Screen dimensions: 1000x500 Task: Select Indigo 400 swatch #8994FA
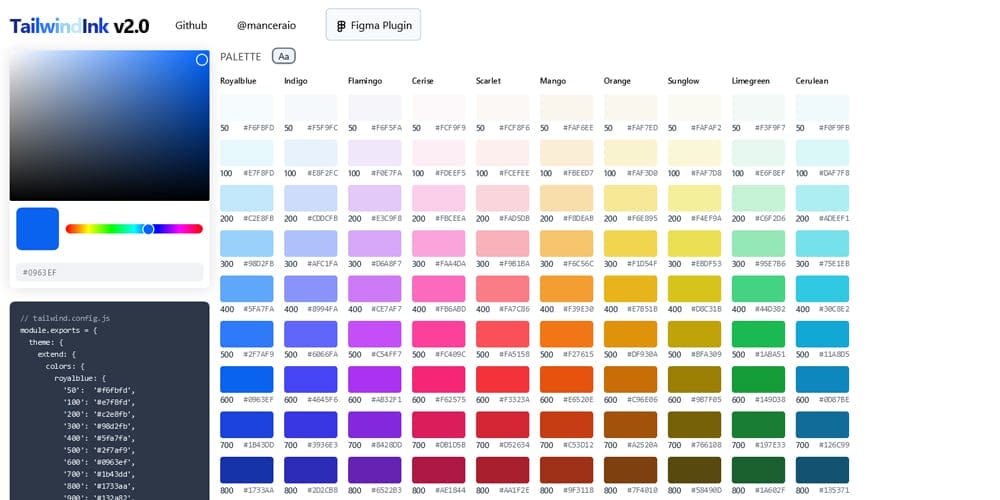(311, 289)
